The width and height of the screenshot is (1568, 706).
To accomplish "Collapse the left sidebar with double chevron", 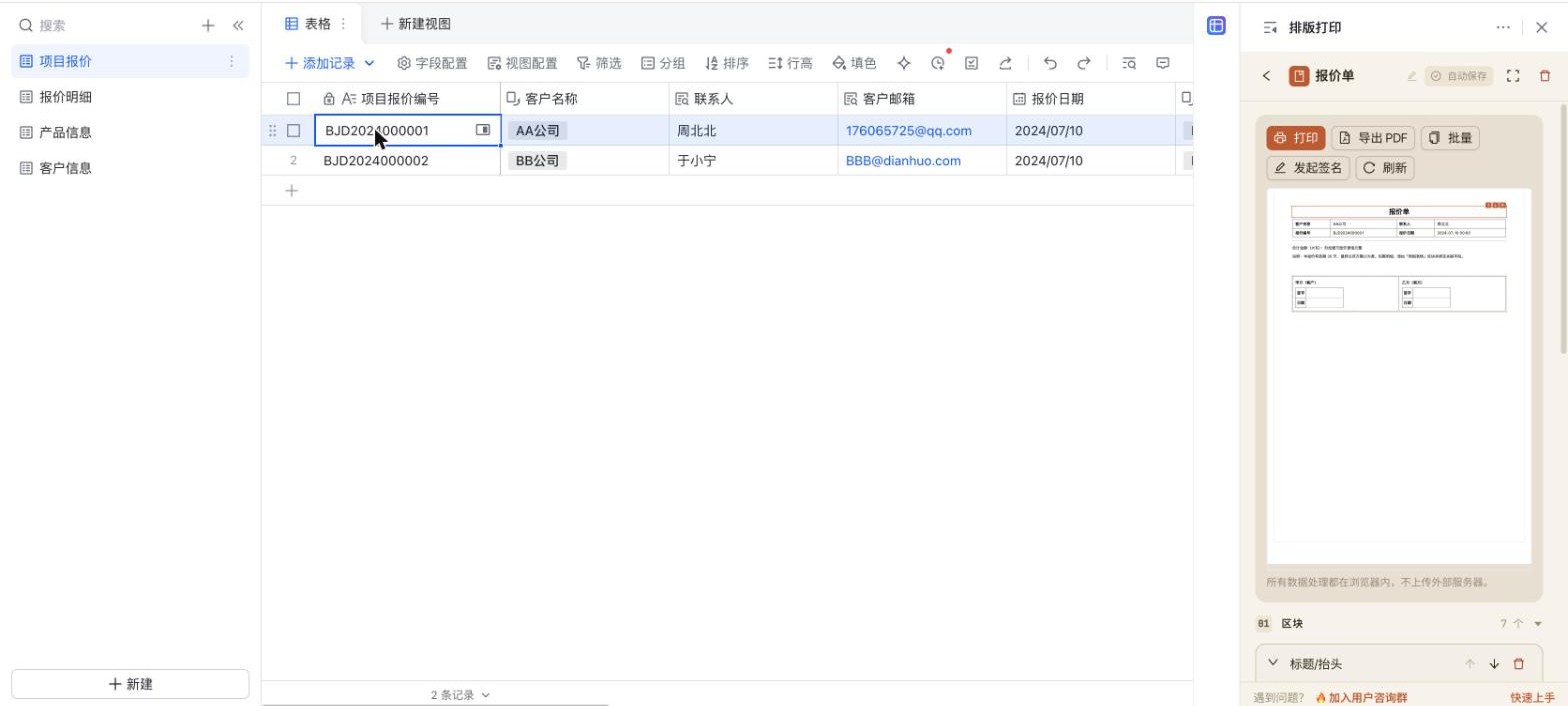I will point(238,26).
